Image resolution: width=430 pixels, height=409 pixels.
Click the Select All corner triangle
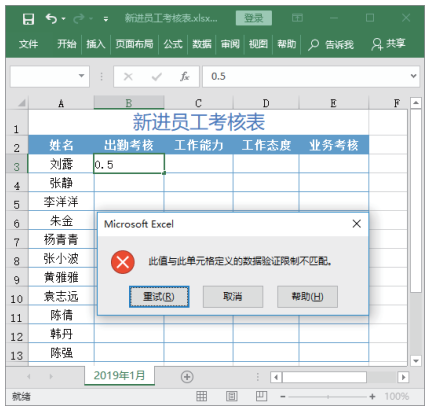point(21,103)
